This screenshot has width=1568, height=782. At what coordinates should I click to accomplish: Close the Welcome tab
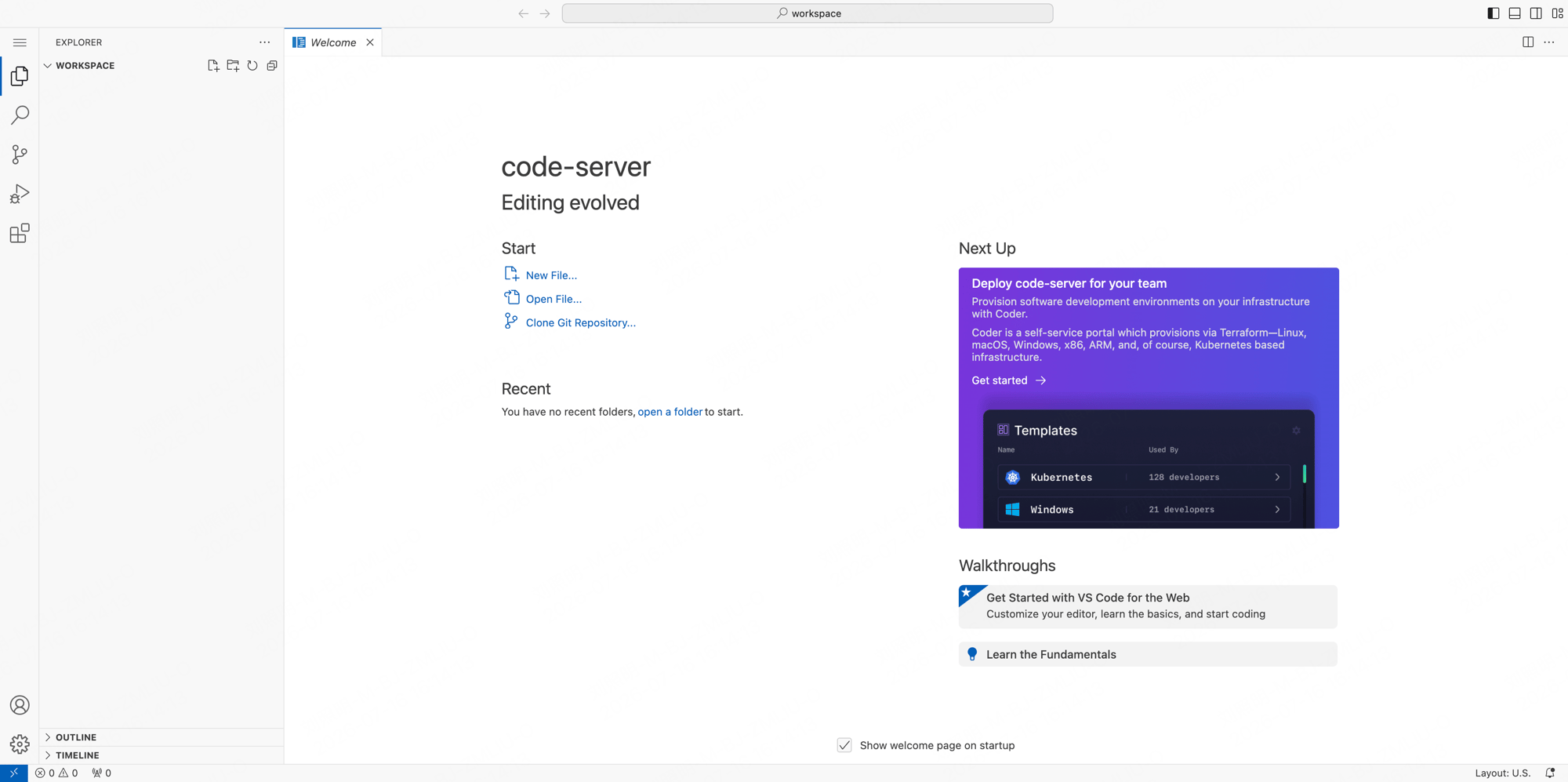[x=370, y=42]
